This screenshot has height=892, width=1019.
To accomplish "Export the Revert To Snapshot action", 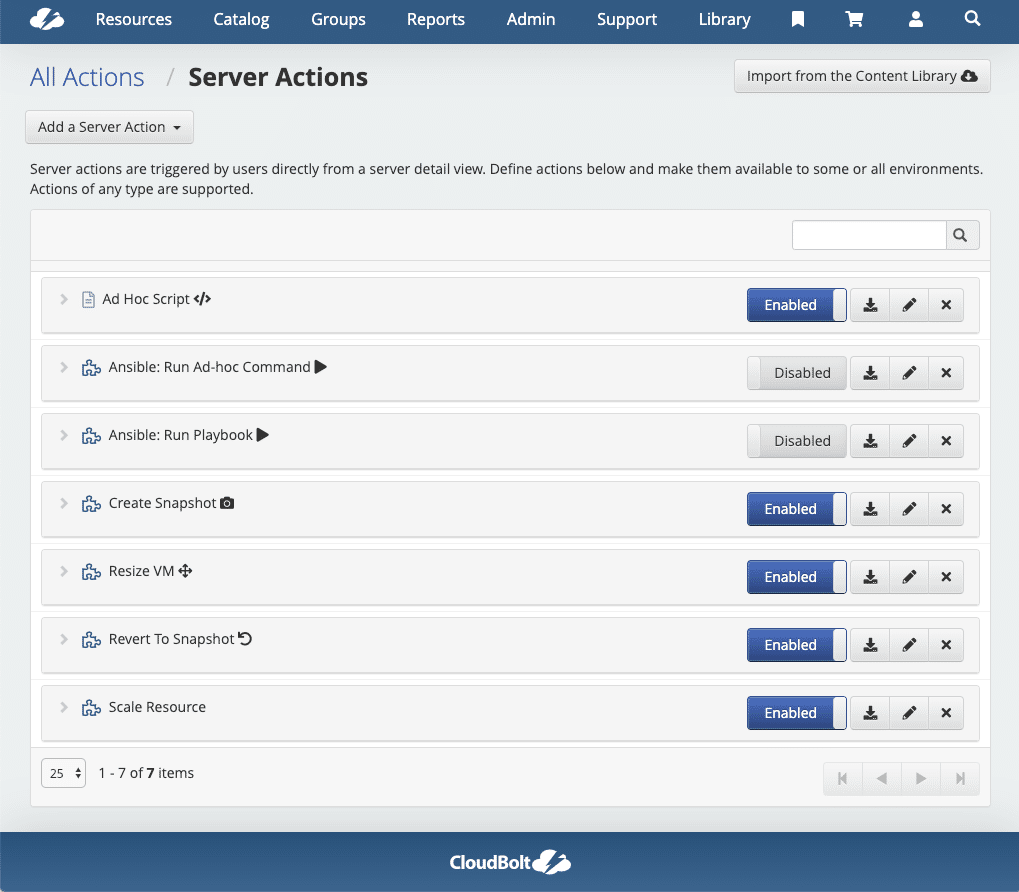I will click(870, 645).
